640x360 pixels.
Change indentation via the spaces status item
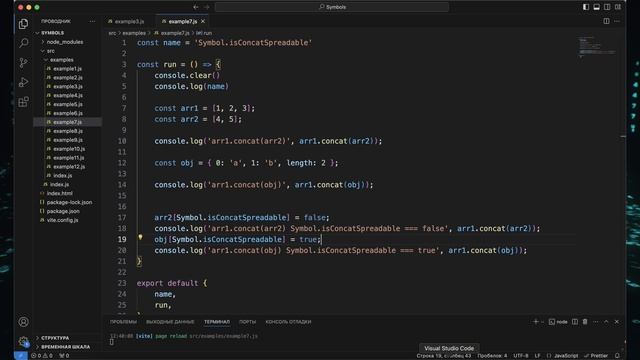click(492, 356)
